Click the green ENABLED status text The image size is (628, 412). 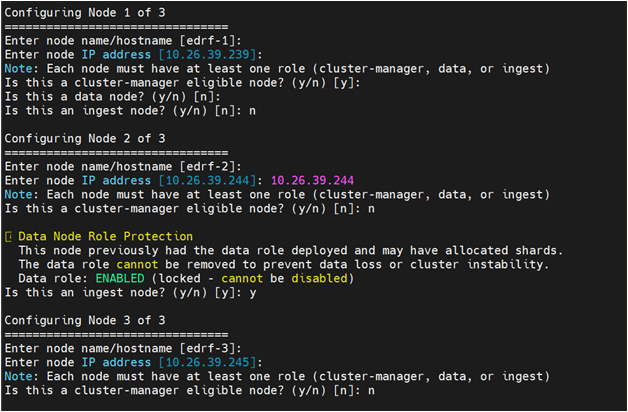pyautogui.click(x=120, y=278)
